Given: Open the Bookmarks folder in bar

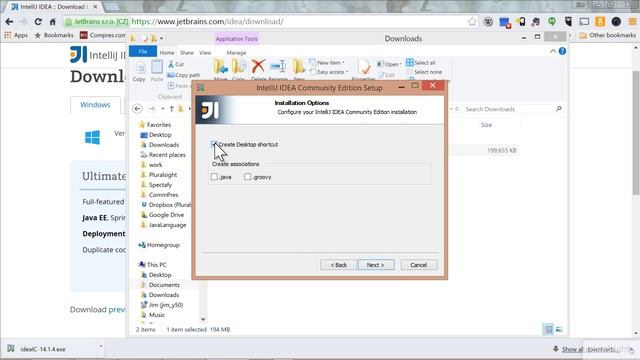Looking at the screenshot, I should coord(54,36).
